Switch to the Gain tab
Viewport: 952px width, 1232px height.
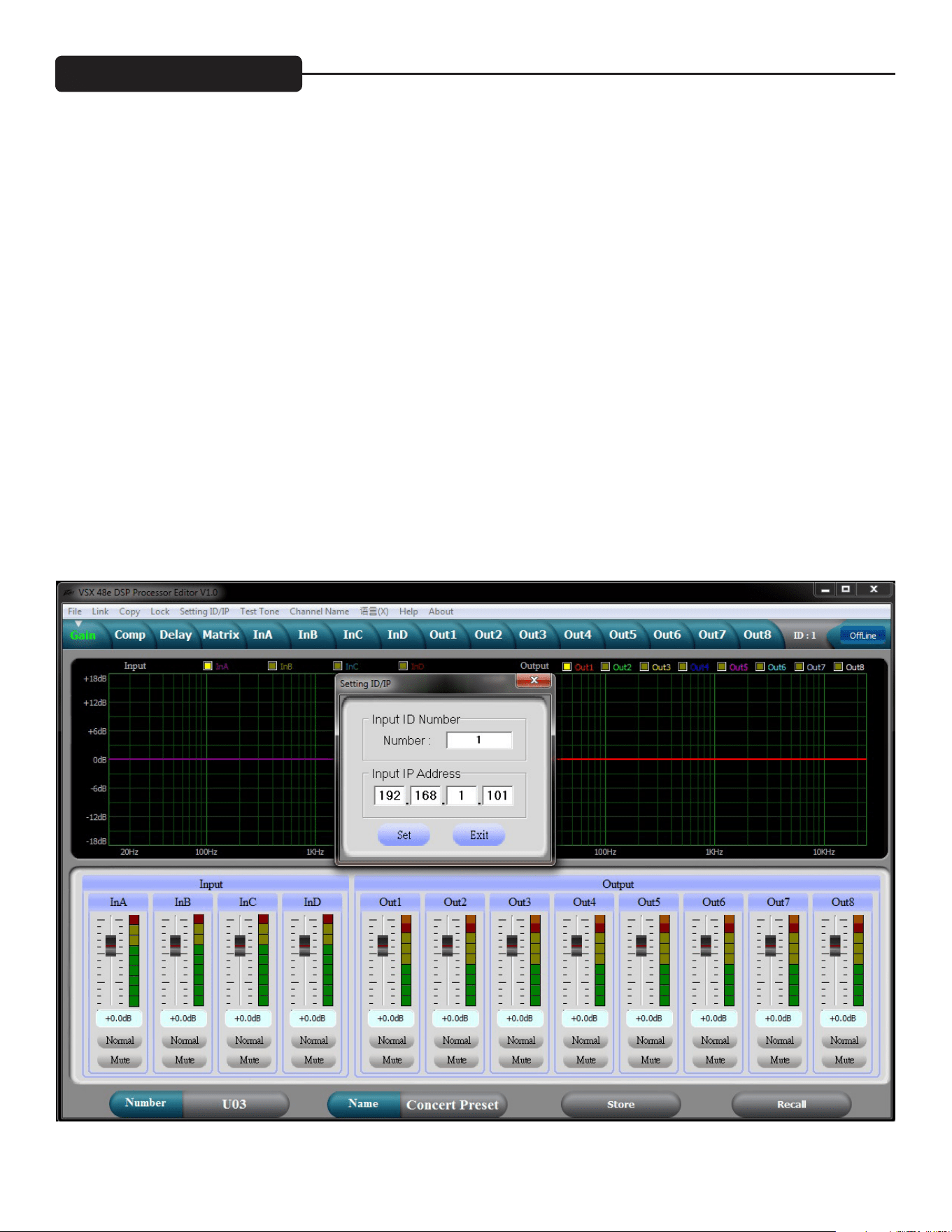coord(83,635)
